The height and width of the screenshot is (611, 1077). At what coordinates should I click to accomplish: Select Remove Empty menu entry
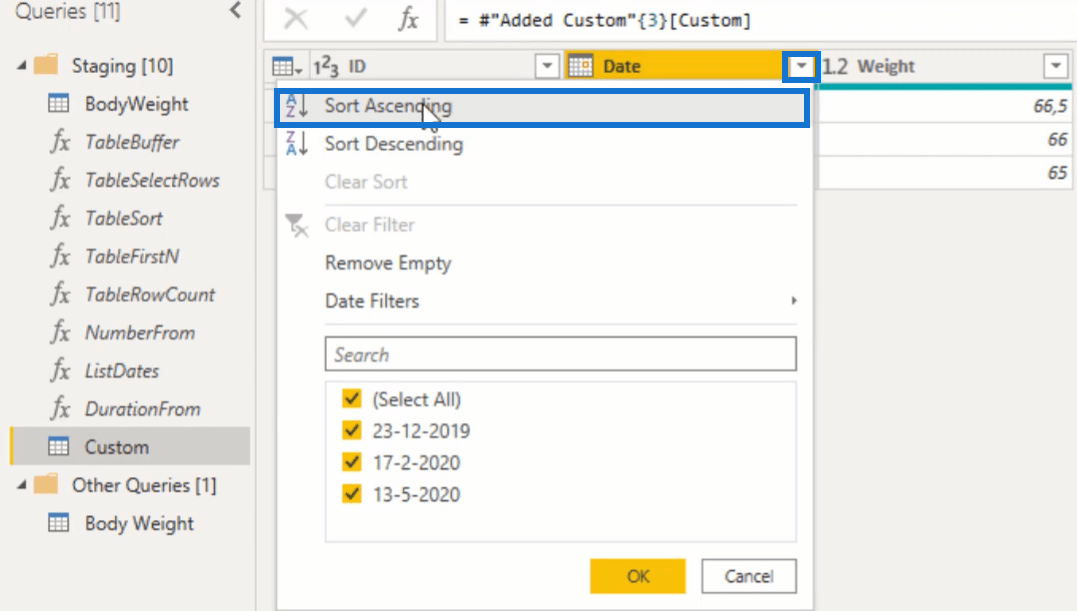tap(545, 263)
